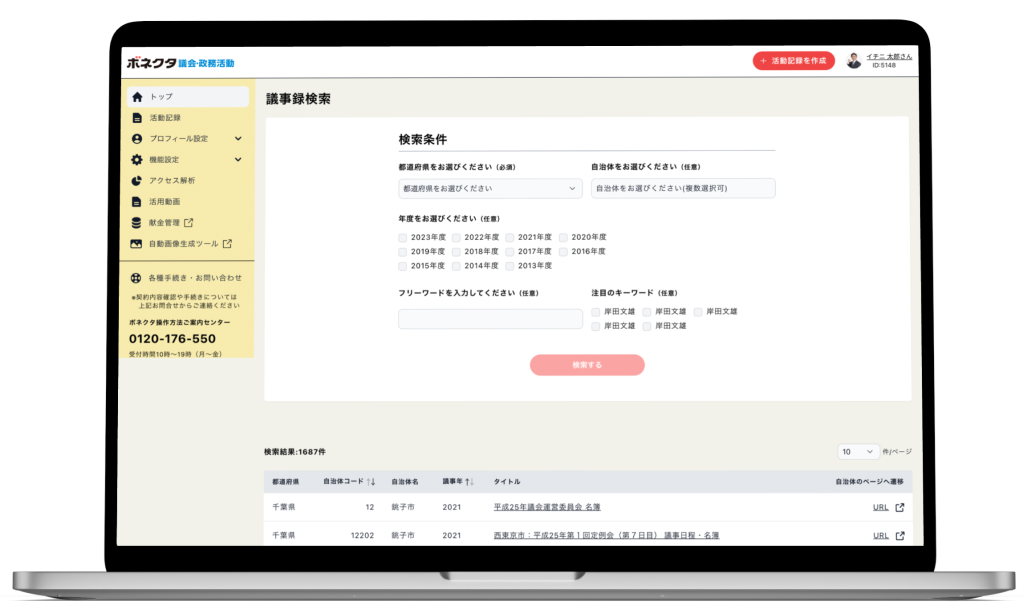Click external link icon next to 自動画像生成ツール
The height and width of the screenshot is (612, 1024).
pyautogui.click(x=227, y=244)
